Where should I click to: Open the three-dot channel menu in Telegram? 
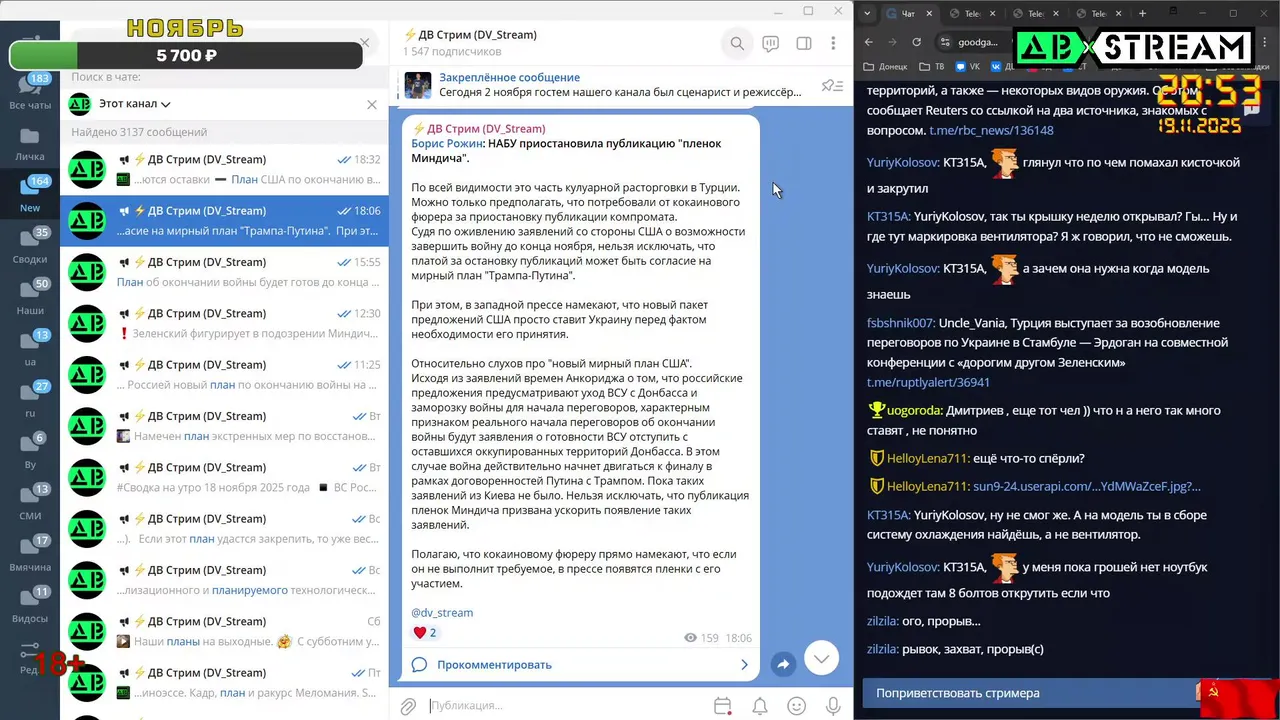click(x=833, y=43)
